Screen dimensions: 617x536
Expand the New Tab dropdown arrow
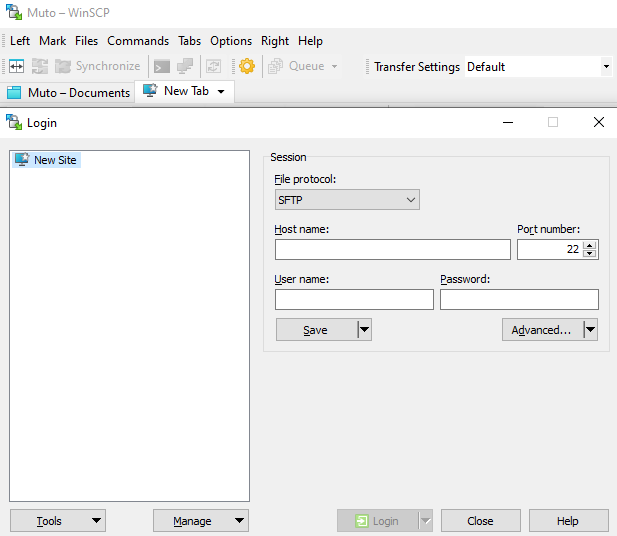coord(221,92)
